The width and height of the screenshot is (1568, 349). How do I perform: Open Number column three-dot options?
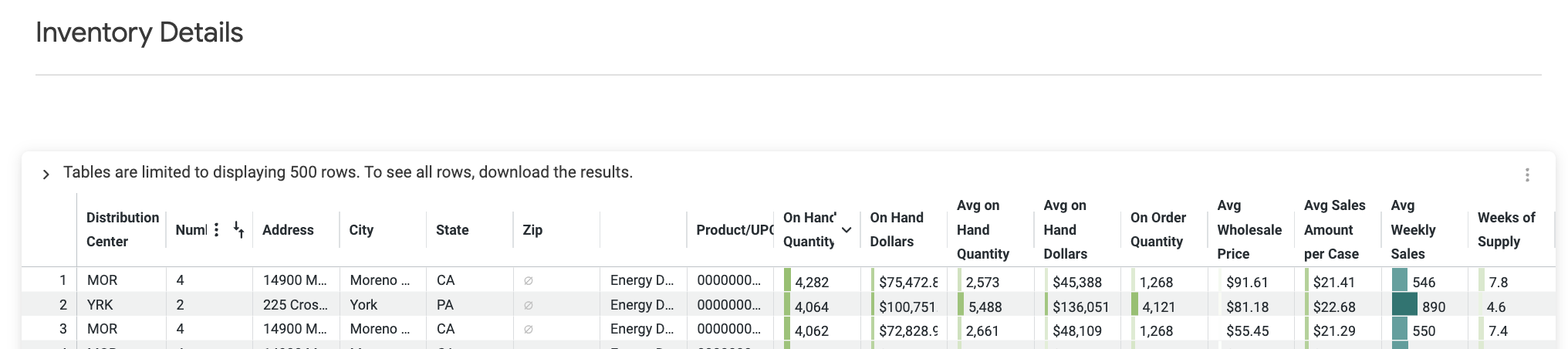[217, 229]
